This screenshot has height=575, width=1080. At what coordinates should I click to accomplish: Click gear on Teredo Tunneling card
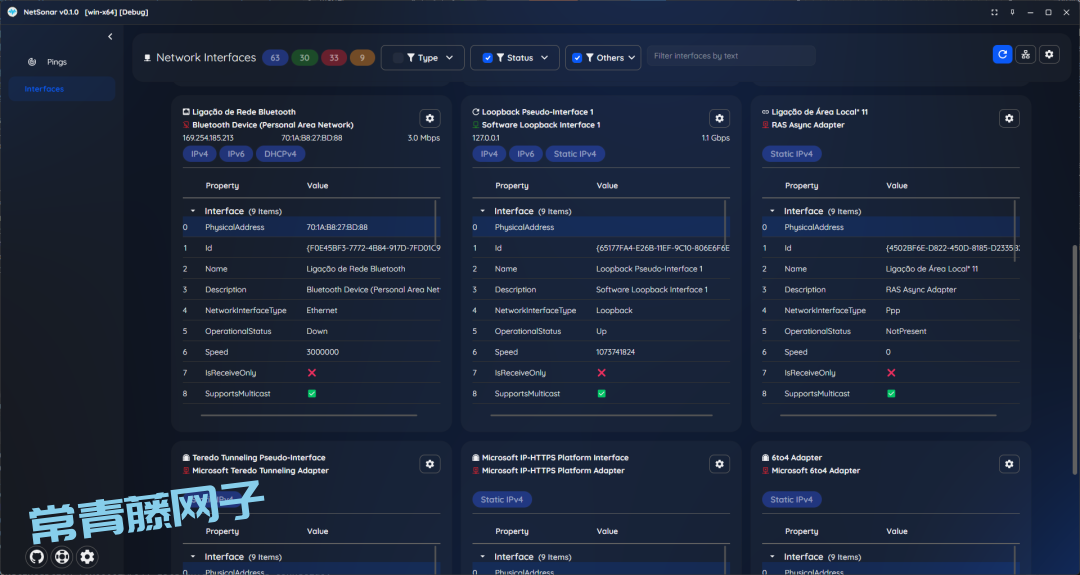click(x=429, y=464)
